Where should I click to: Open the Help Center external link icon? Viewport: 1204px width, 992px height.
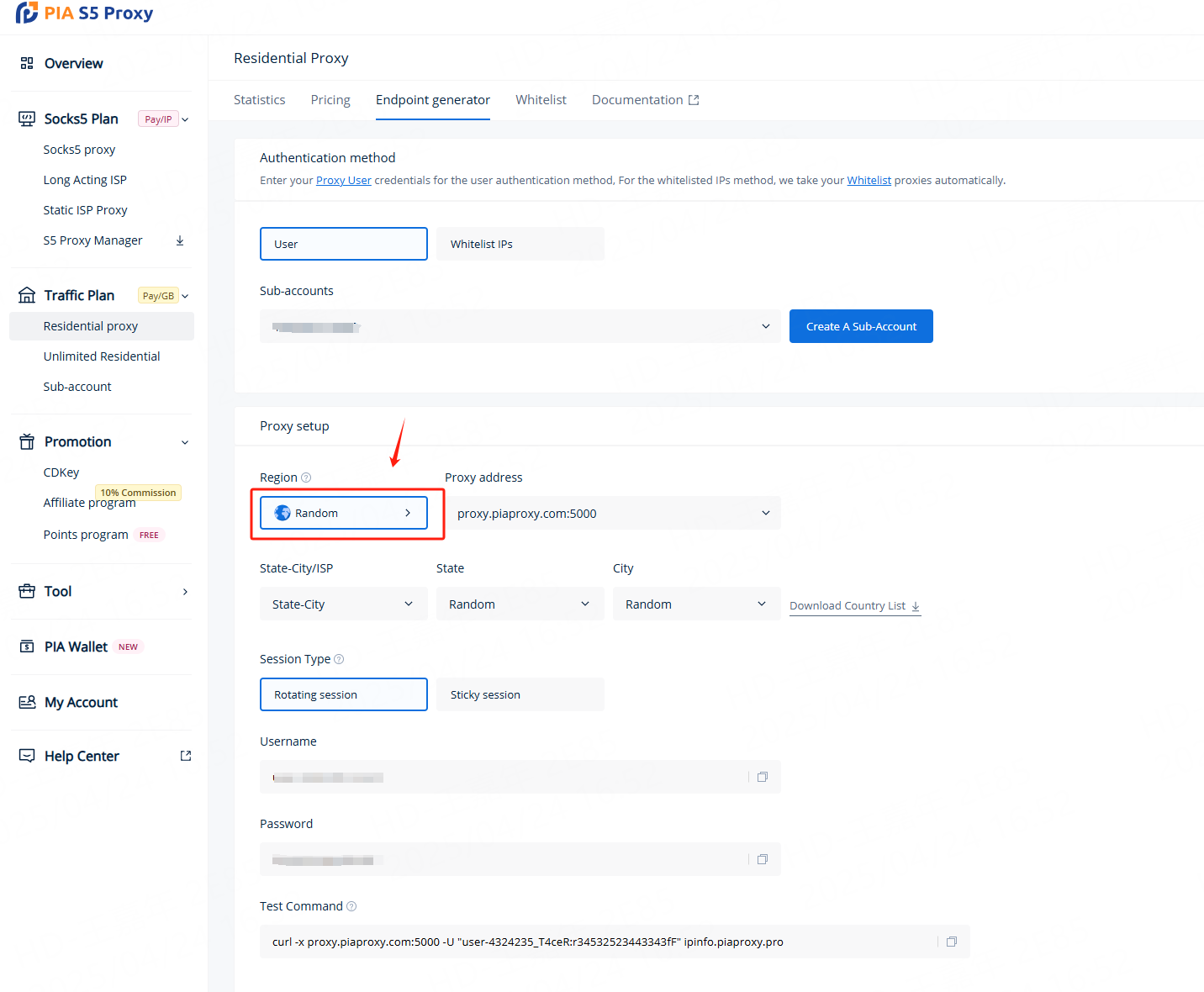click(x=186, y=756)
